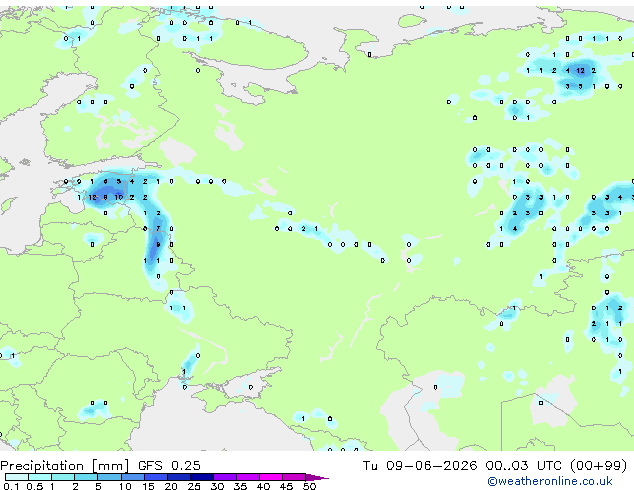Screen dimensions: 634x490
Task: Select the 45–50 mm legend swatch
Action: [x=294, y=477]
